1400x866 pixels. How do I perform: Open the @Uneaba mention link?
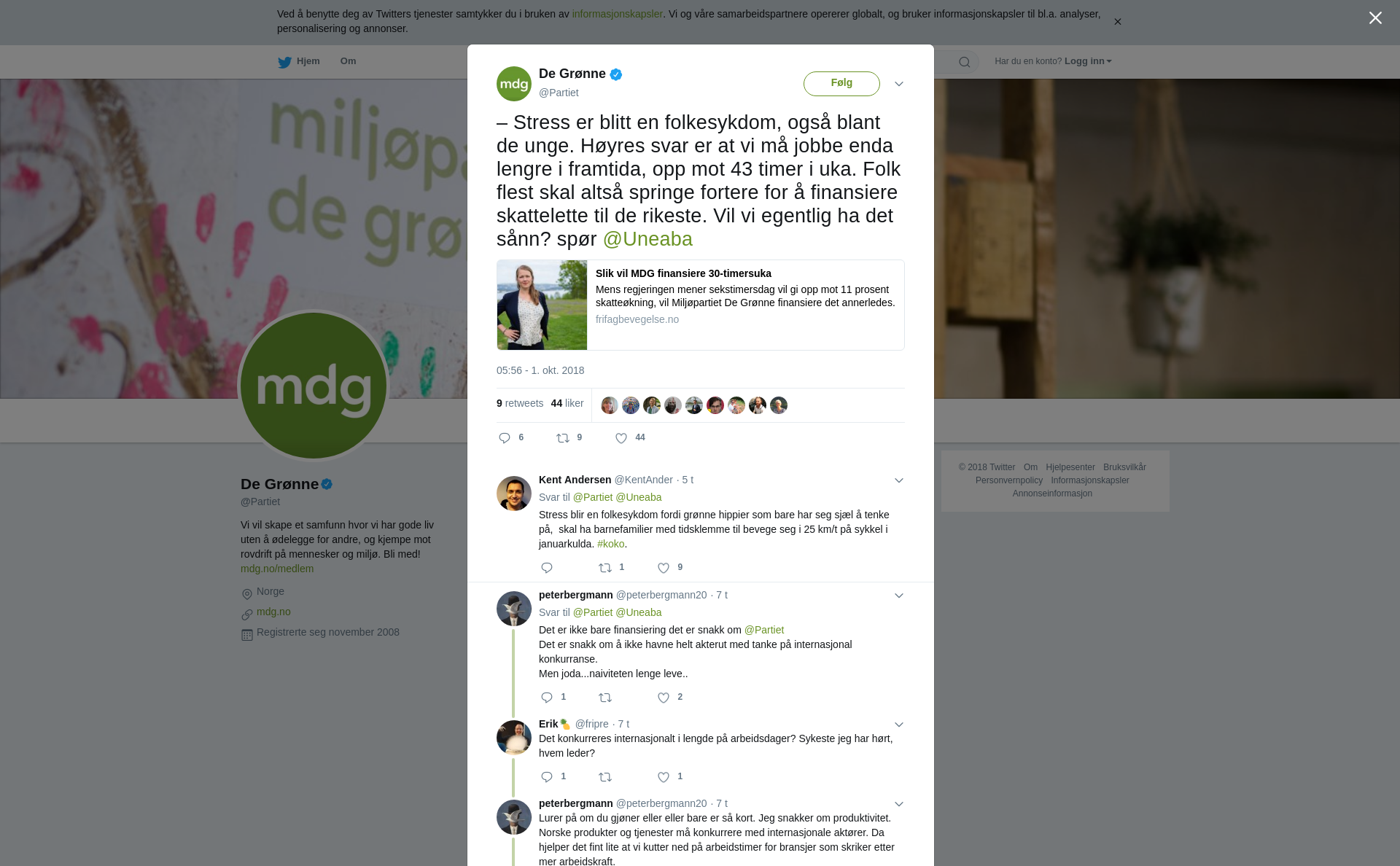click(x=647, y=239)
